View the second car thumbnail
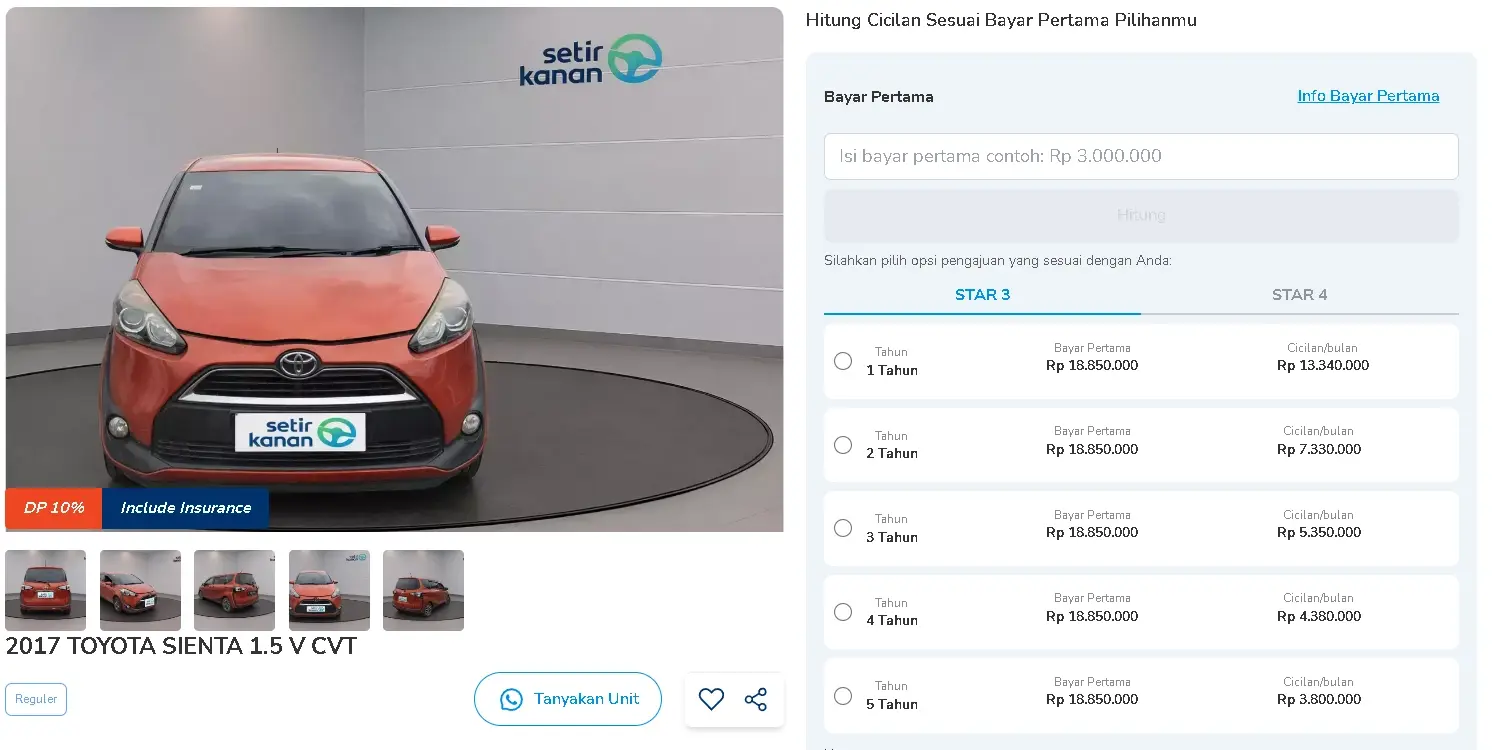Viewport: 1492px width, 750px height. pos(140,590)
